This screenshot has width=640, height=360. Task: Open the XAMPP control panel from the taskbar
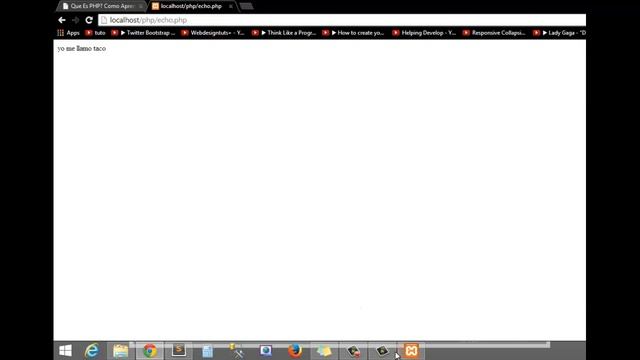coord(411,351)
